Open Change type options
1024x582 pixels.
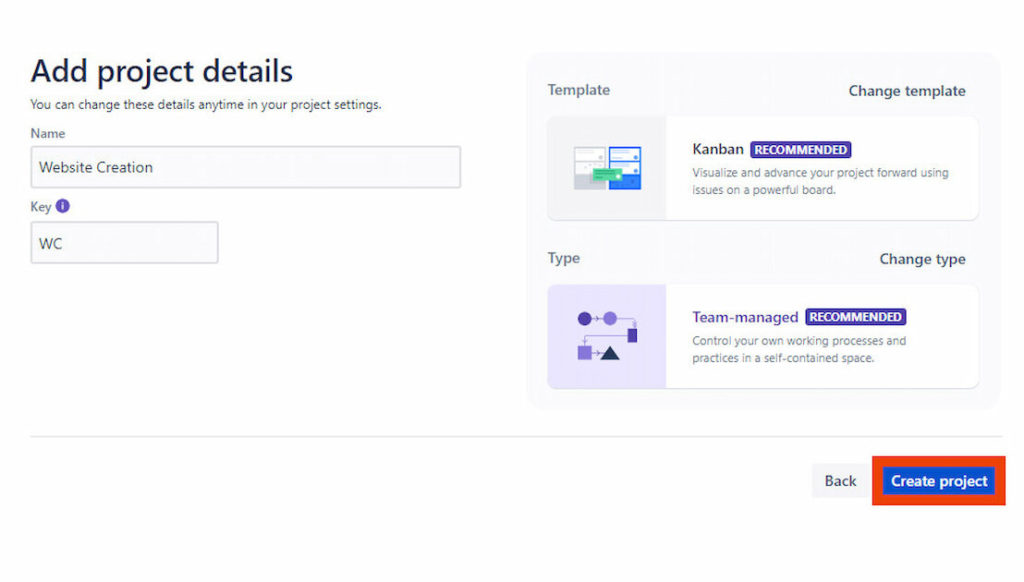[921, 258]
